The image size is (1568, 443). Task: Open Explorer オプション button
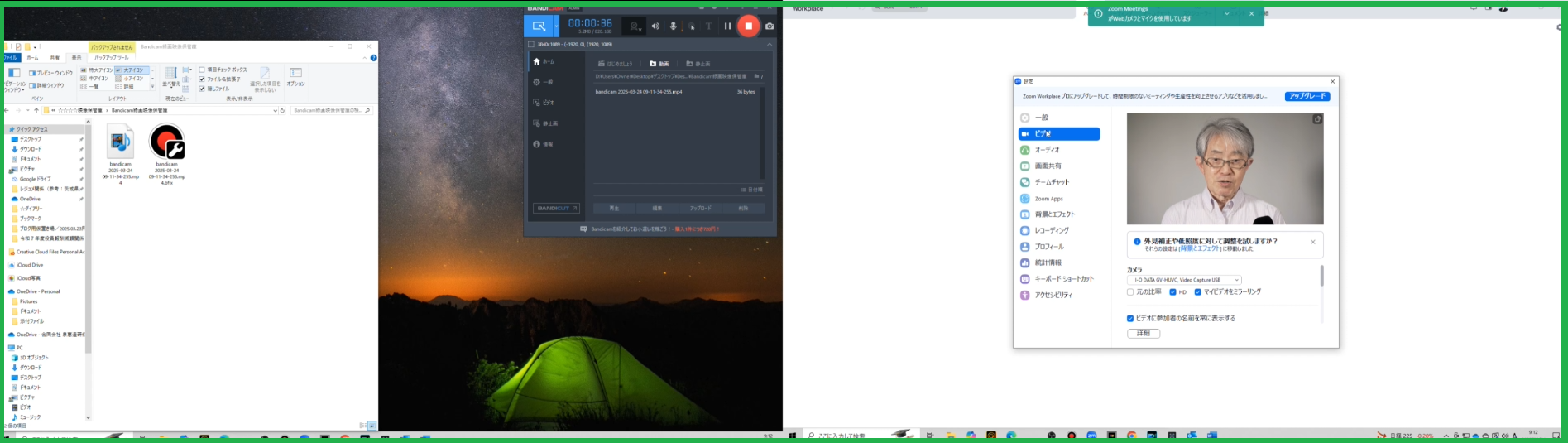coord(295,77)
